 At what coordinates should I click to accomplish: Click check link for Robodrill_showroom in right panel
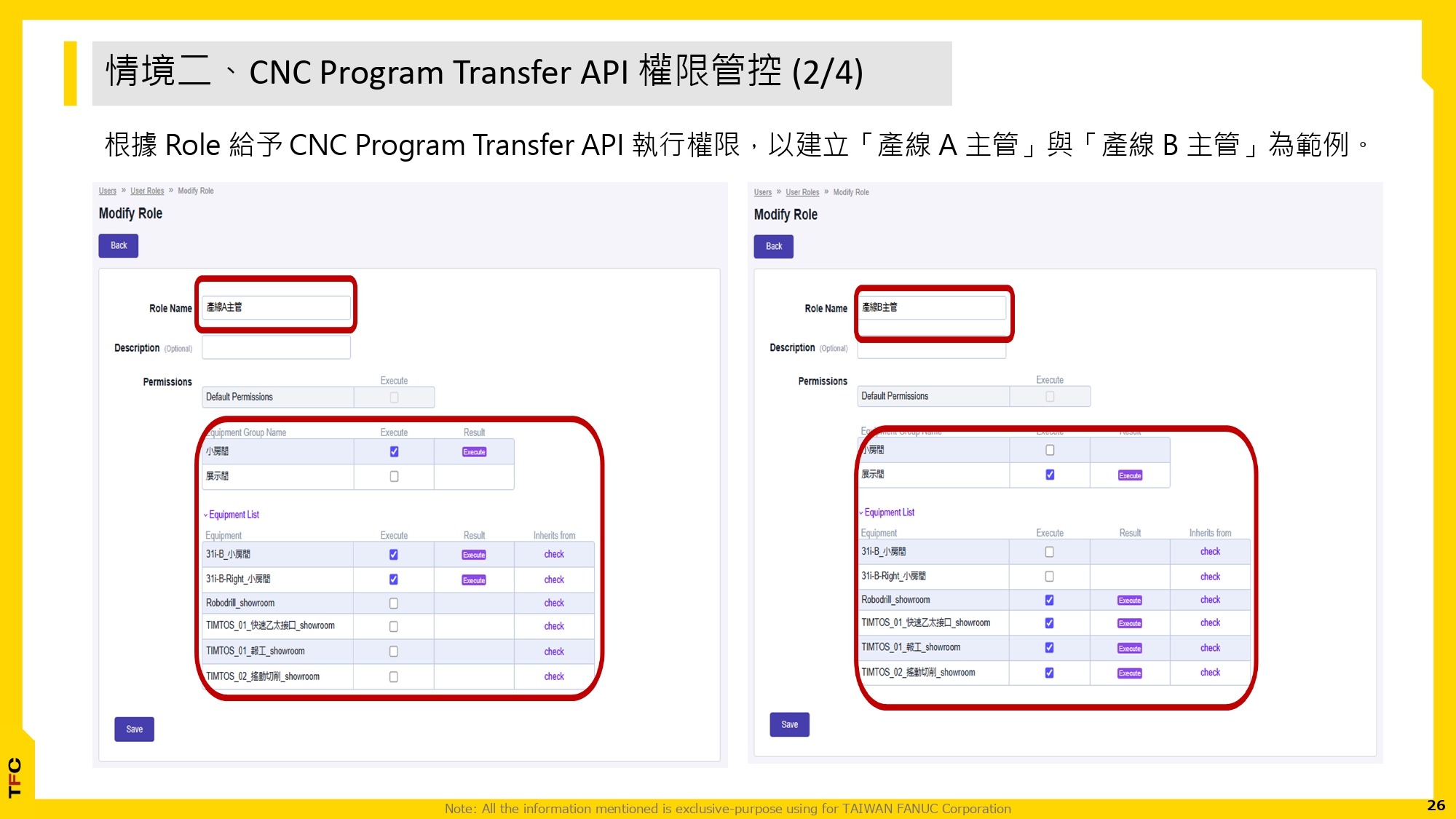pos(1210,600)
